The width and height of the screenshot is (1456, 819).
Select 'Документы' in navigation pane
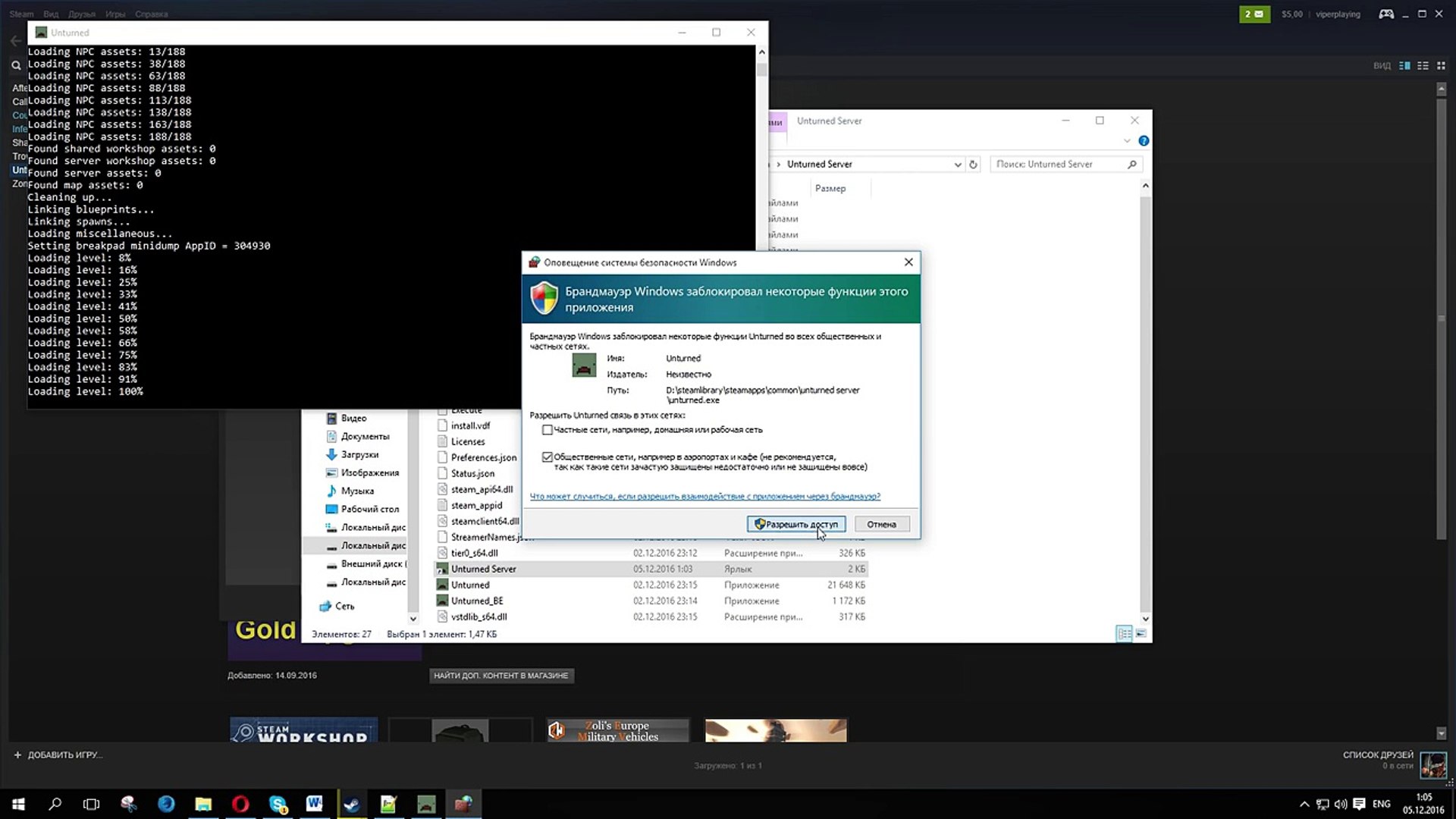365,436
